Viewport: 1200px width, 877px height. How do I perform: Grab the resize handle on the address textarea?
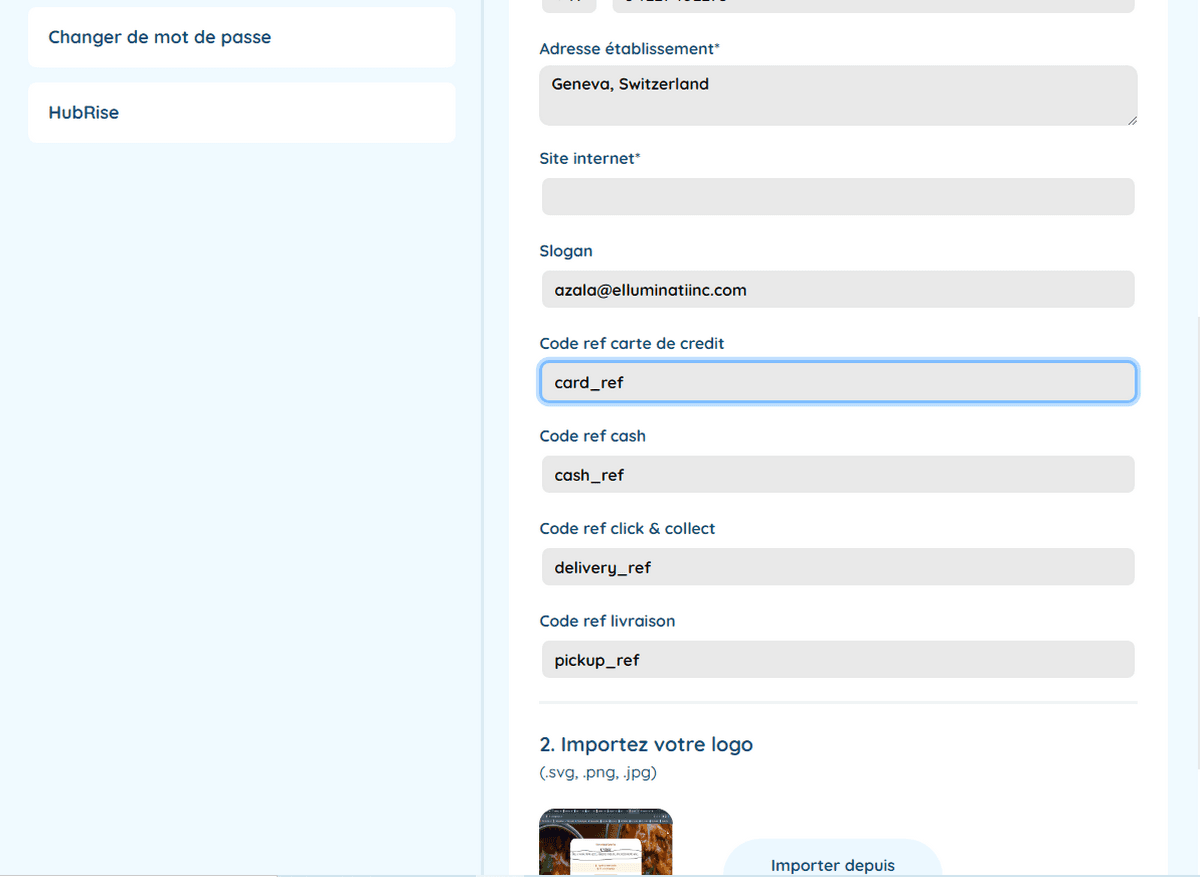(1132, 120)
